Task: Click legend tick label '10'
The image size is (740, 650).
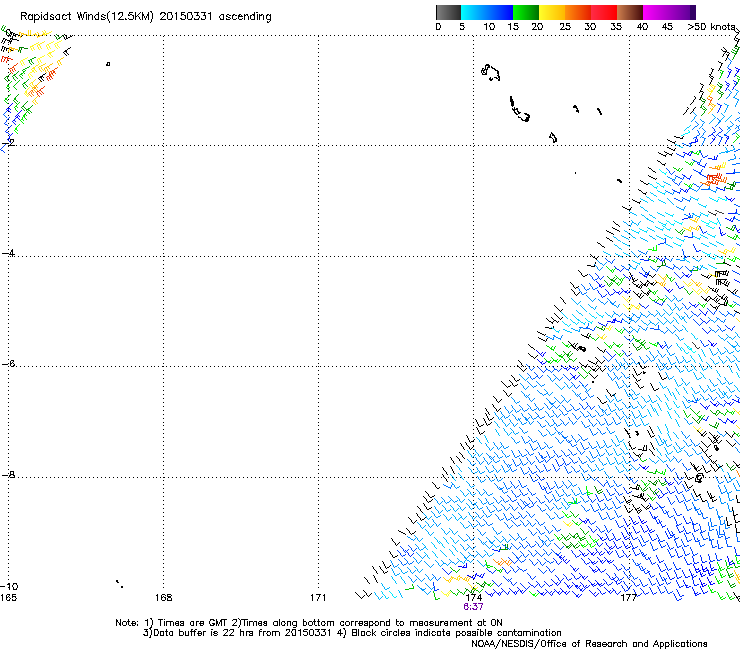Action: pos(489,27)
